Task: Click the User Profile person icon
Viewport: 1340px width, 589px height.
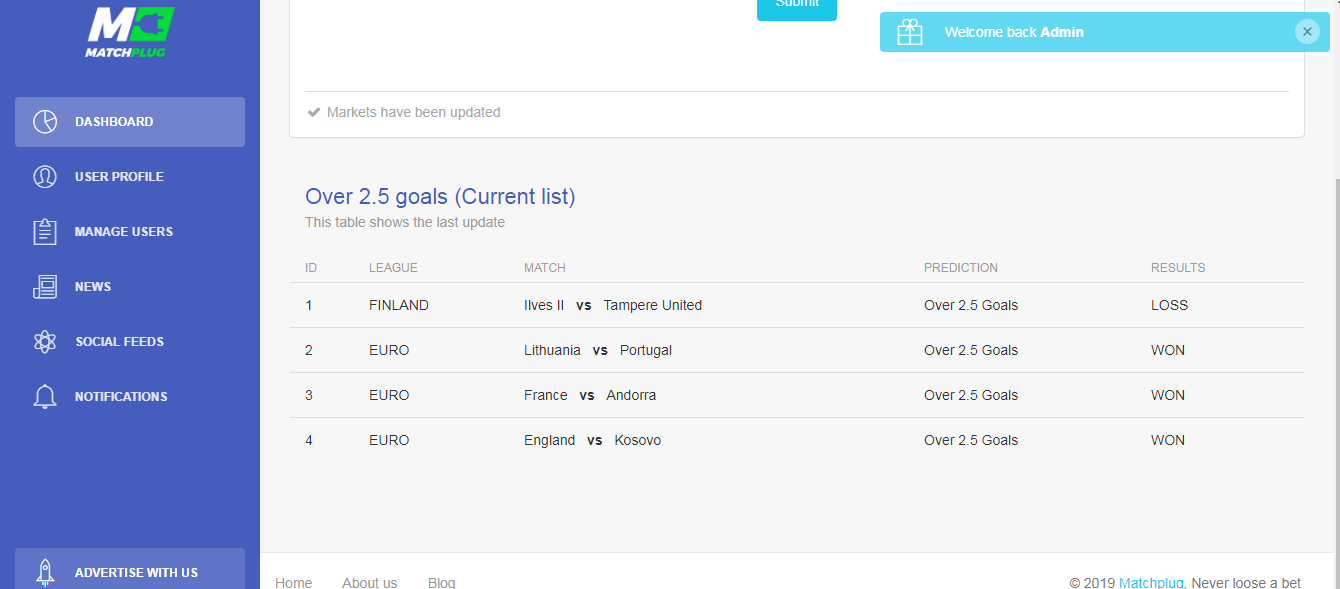Action: coord(45,177)
